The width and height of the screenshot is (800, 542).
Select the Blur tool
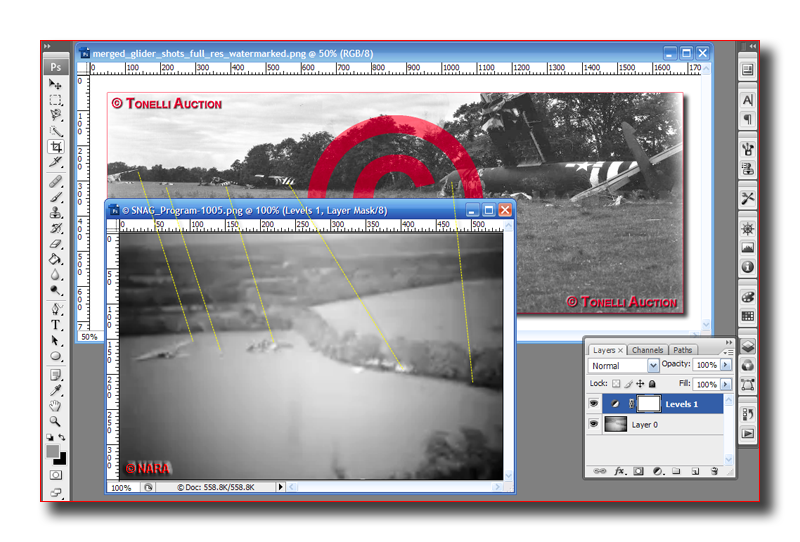[x=56, y=275]
